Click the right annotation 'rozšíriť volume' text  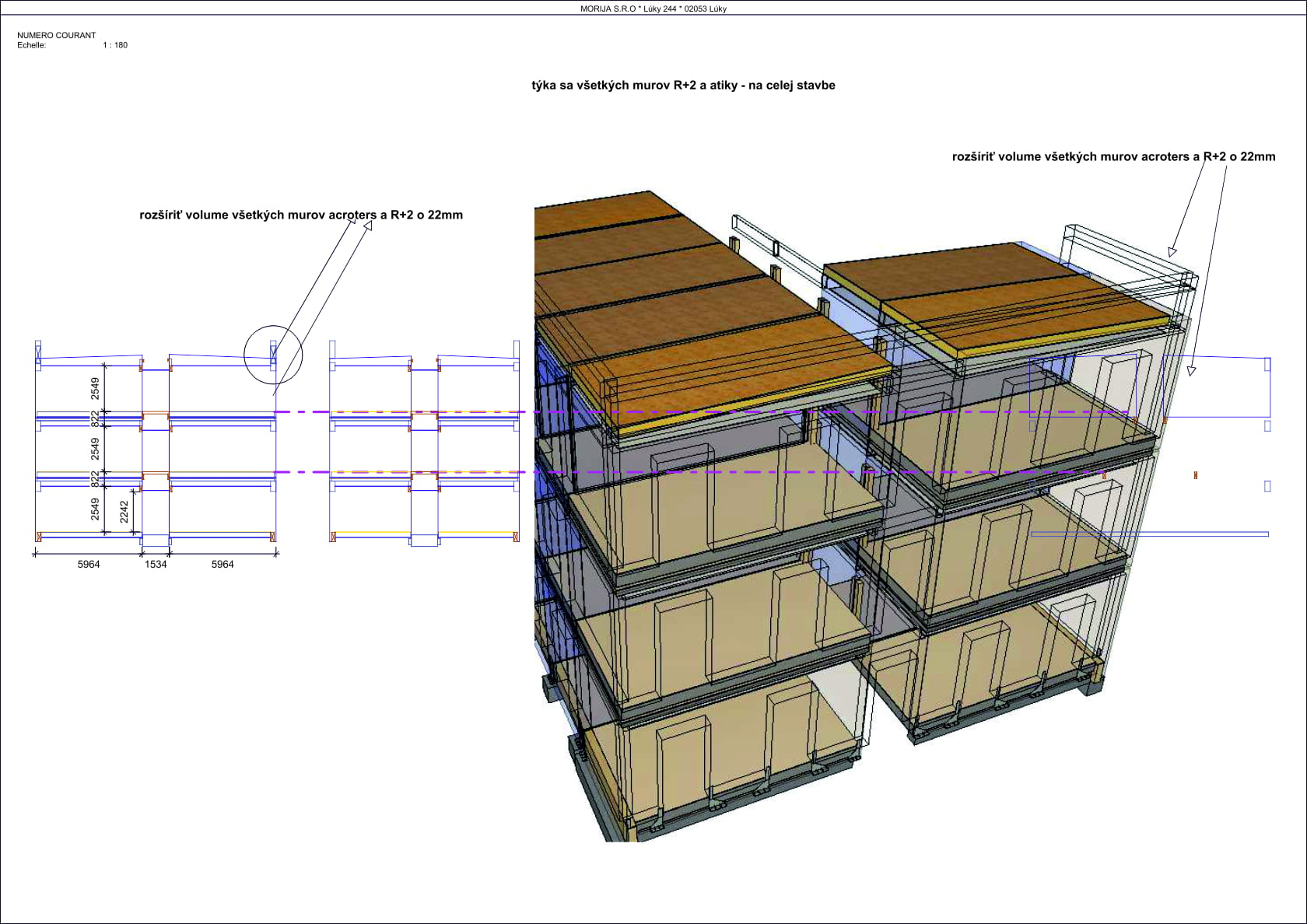pyautogui.click(x=1113, y=156)
